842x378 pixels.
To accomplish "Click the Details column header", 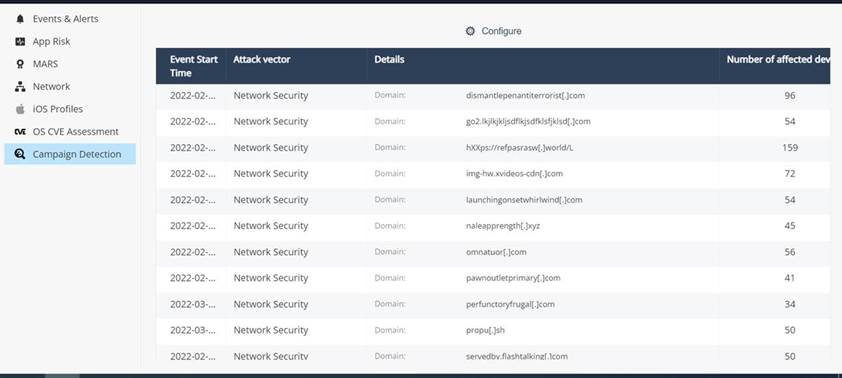I will 389,60.
